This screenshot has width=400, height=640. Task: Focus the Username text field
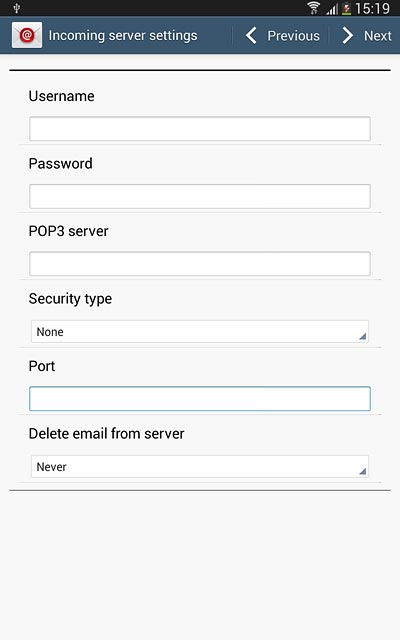click(200, 129)
